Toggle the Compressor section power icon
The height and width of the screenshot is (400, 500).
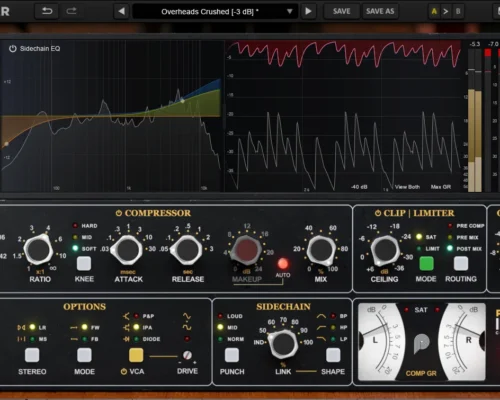pyautogui.click(x=119, y=213)
